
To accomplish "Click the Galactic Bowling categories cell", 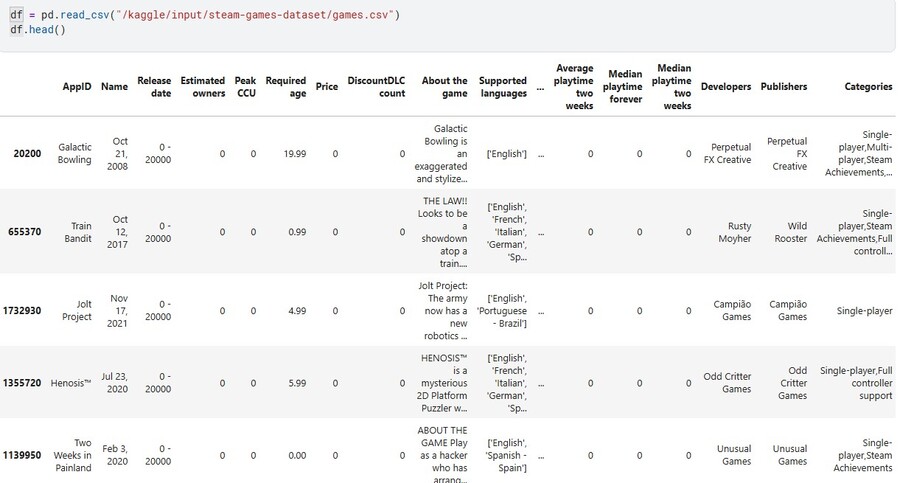I will pos(859,153).
